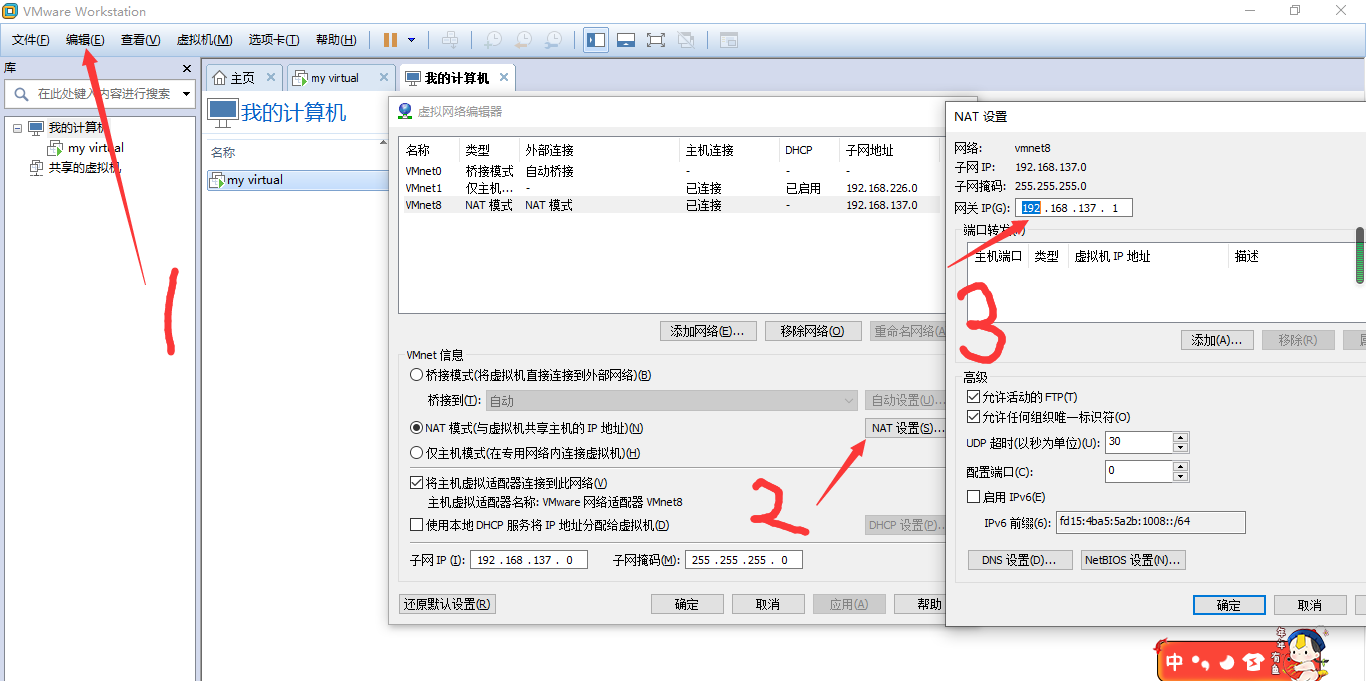
Task: Open the 编辑(E) menu
Action: (x=85, y=40)
